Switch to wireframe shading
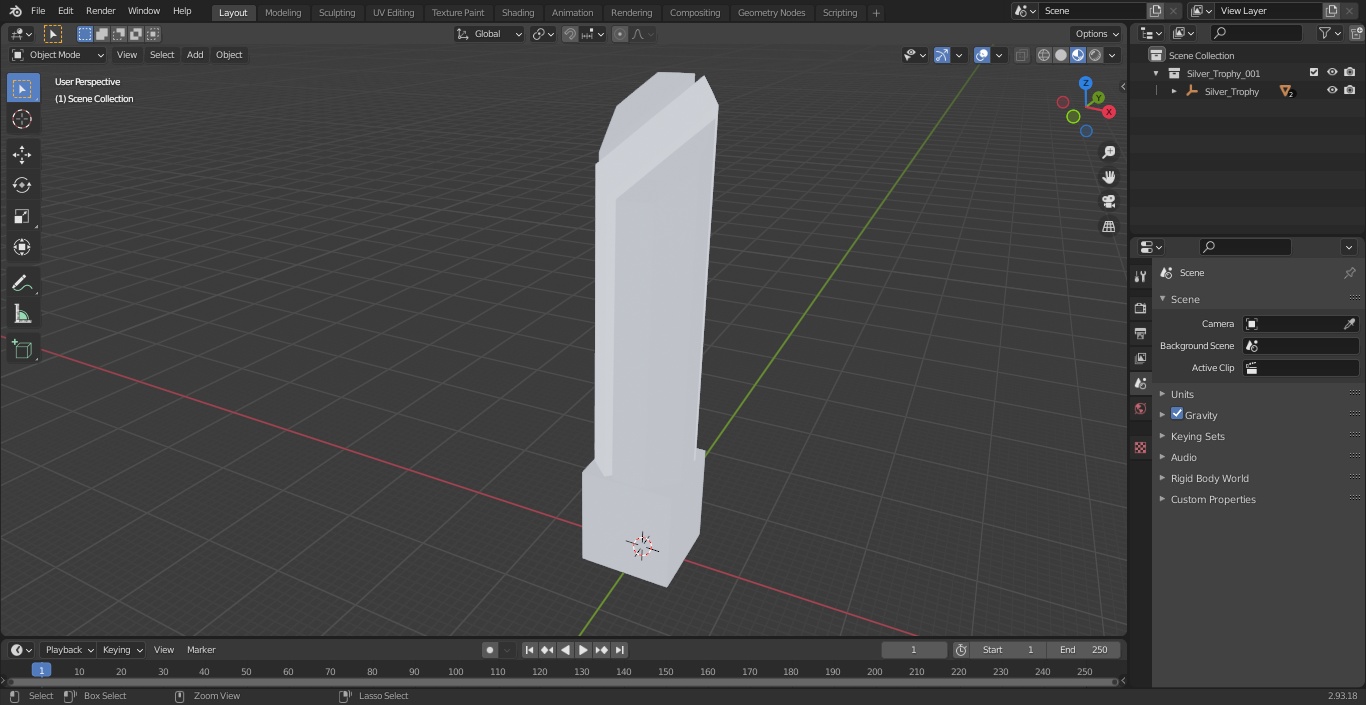1366x705 pixels. (x=1043, y=55)
